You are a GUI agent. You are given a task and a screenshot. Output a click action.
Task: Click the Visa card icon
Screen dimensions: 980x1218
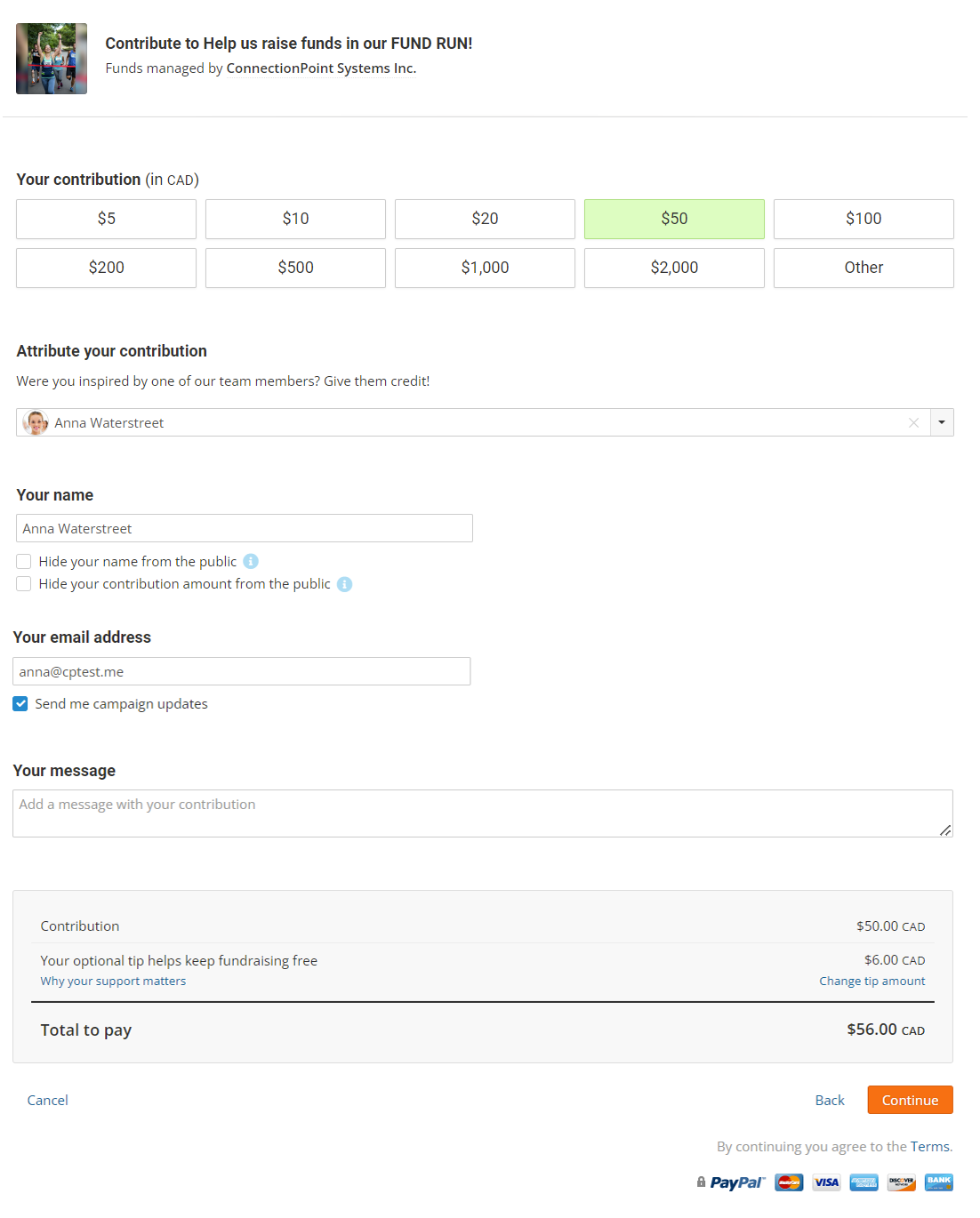tap(826, 1182)
